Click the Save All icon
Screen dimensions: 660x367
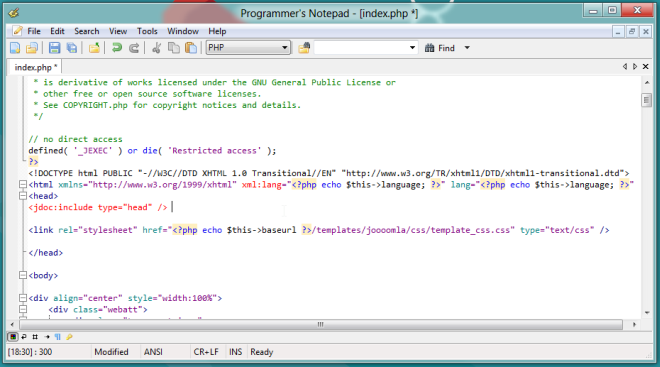(x=72, y=48)
